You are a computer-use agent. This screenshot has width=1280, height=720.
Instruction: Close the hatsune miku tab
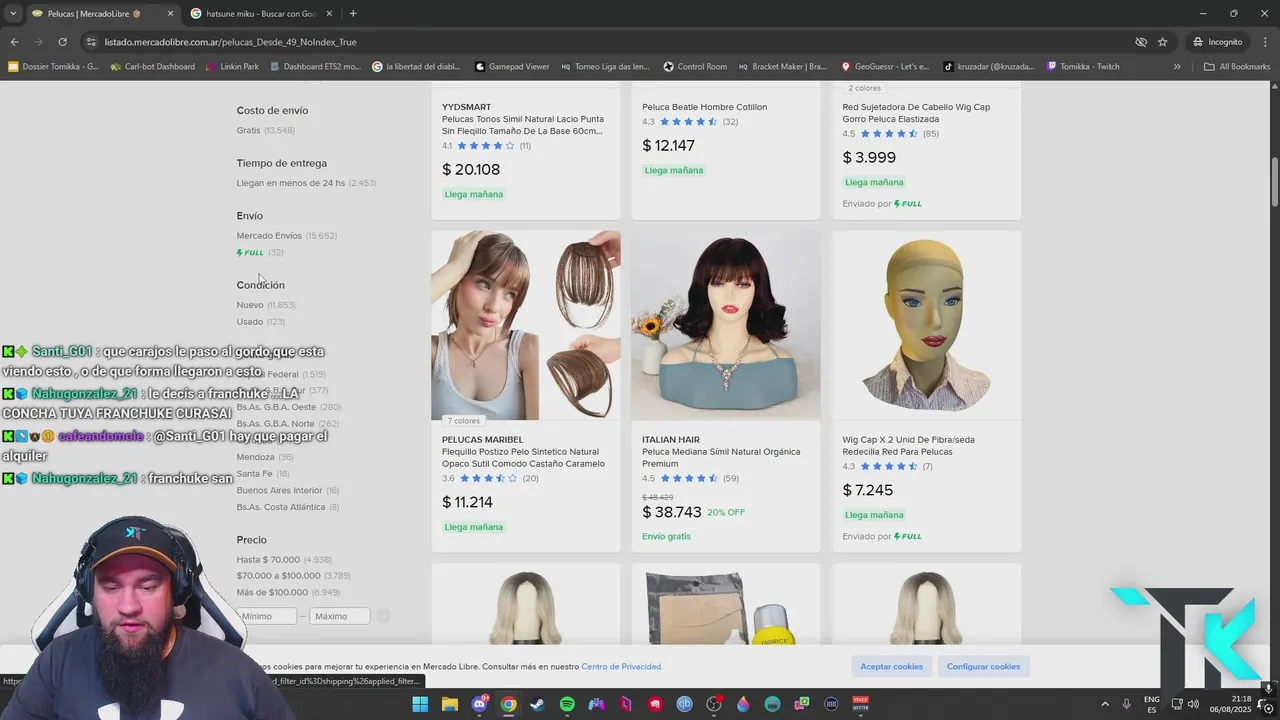329,13
